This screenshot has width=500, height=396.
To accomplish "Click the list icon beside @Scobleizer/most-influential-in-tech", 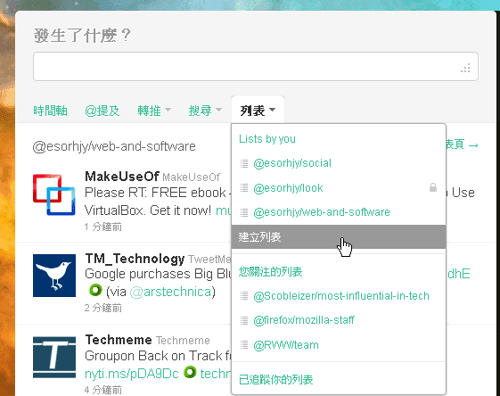I will [244, 296].
